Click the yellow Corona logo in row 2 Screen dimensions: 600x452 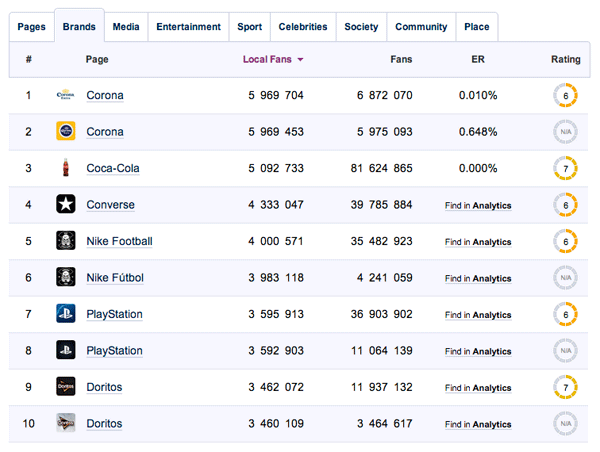tap(65, 131)
